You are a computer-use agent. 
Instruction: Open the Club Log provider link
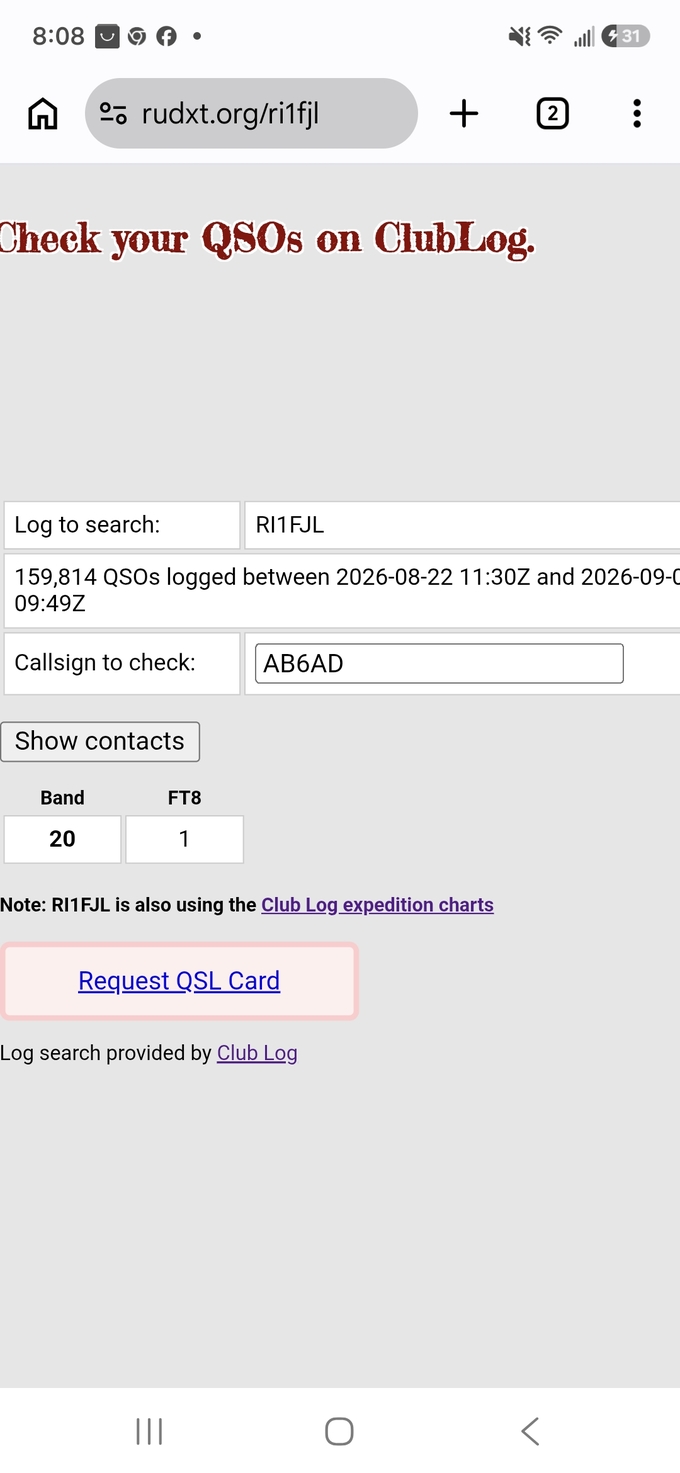[257, 1053]
